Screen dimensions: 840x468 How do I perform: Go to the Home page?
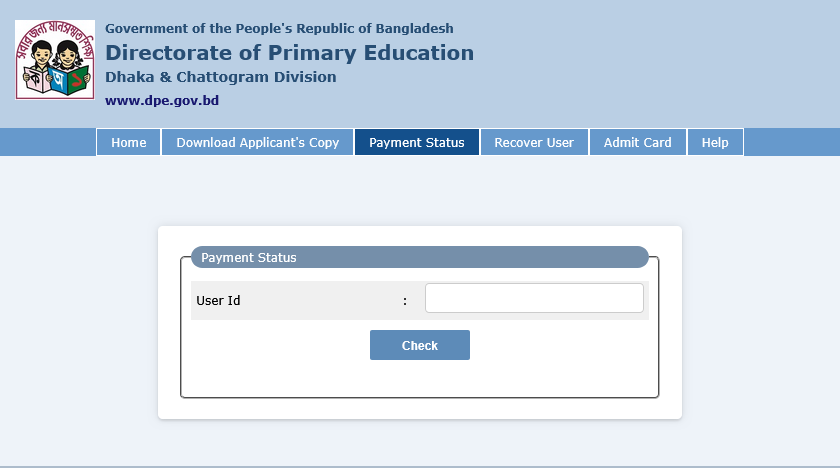click(129, 142)
